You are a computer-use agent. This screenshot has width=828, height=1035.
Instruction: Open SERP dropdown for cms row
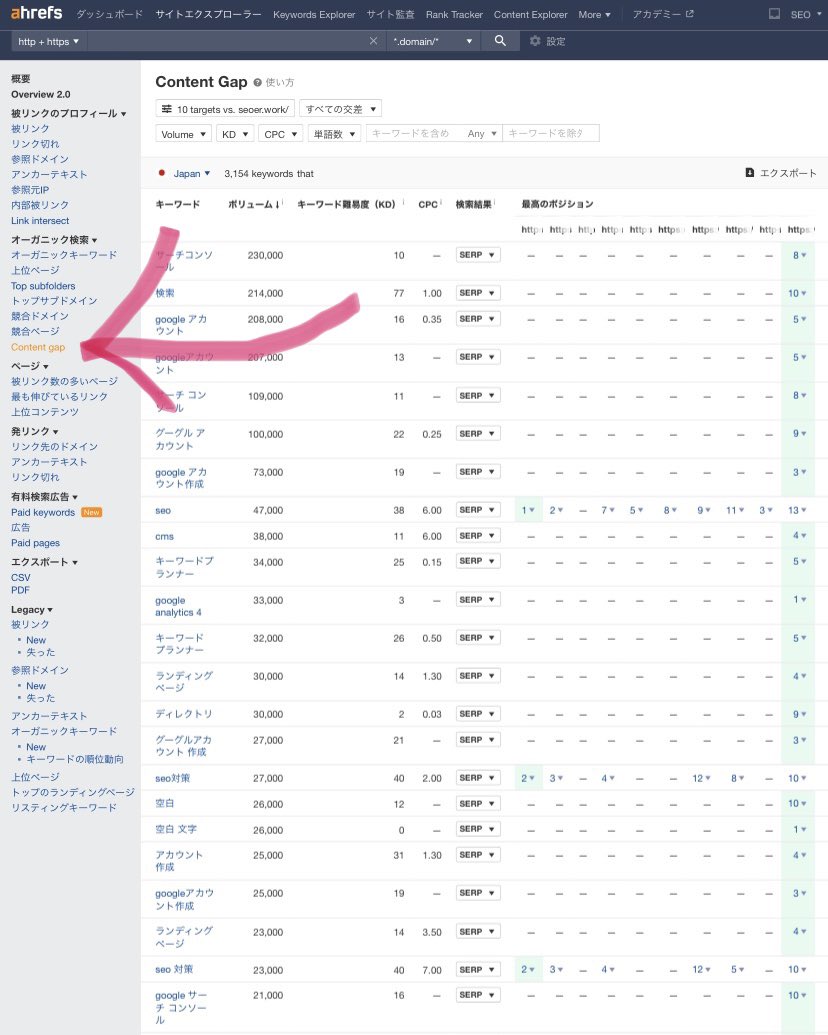(477, 535)
